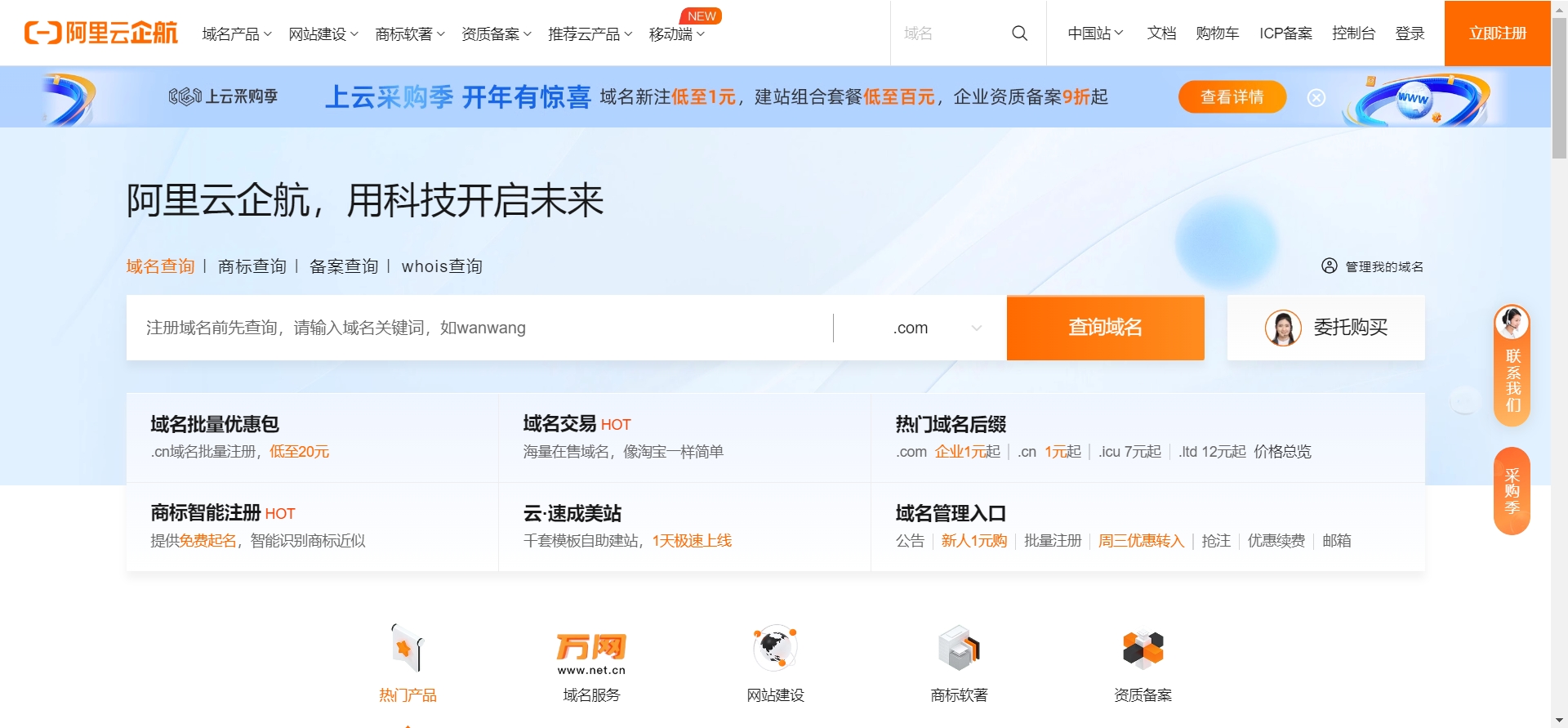Click 新人1元购 link
Viewport: 1568px width, 728px height.
[973, 541]
